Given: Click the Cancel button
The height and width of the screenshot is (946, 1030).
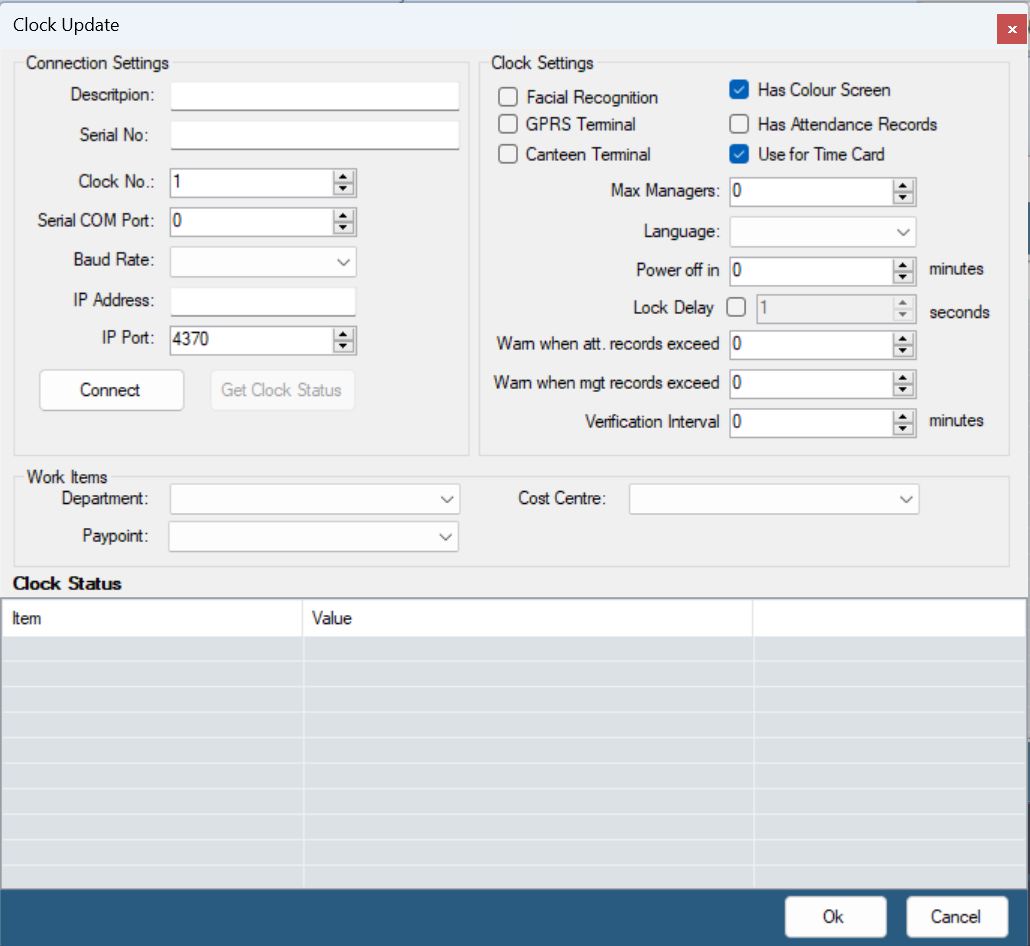Looking at the screenshot, I should [x=957, y=916].
